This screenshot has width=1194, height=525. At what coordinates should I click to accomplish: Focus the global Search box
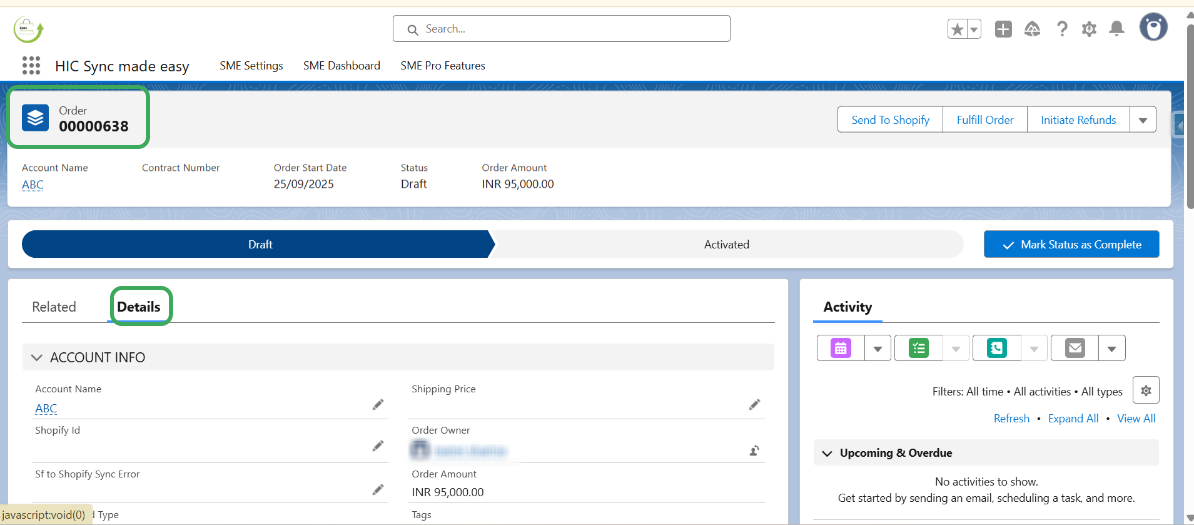(x=562, y=29)
